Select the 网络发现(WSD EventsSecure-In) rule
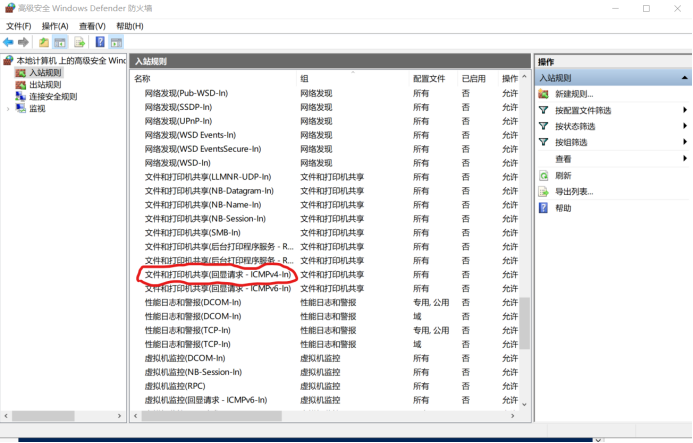693x443 pixels. (203, 149)
